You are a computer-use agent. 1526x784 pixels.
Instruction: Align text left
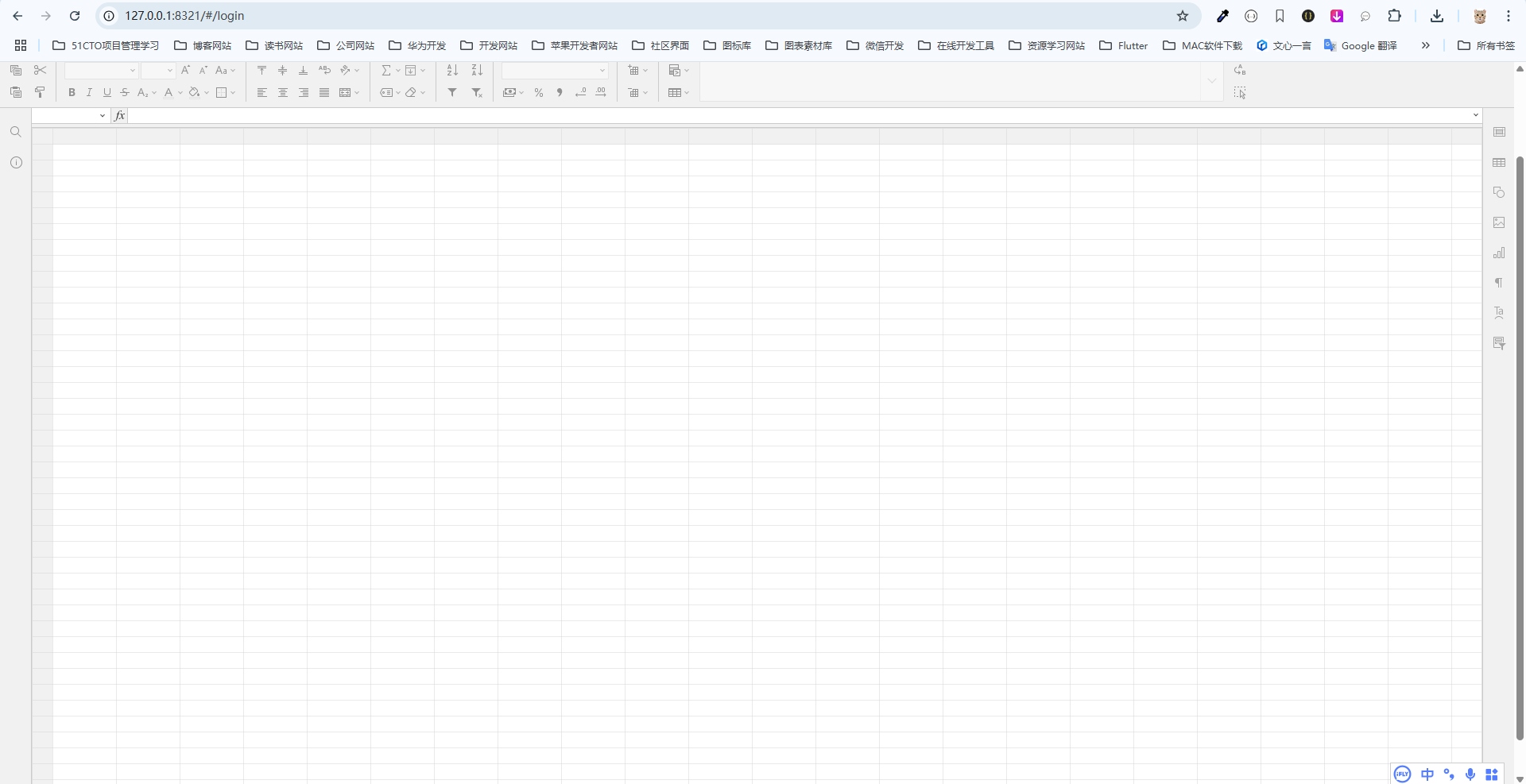click(x=261, y=93)
